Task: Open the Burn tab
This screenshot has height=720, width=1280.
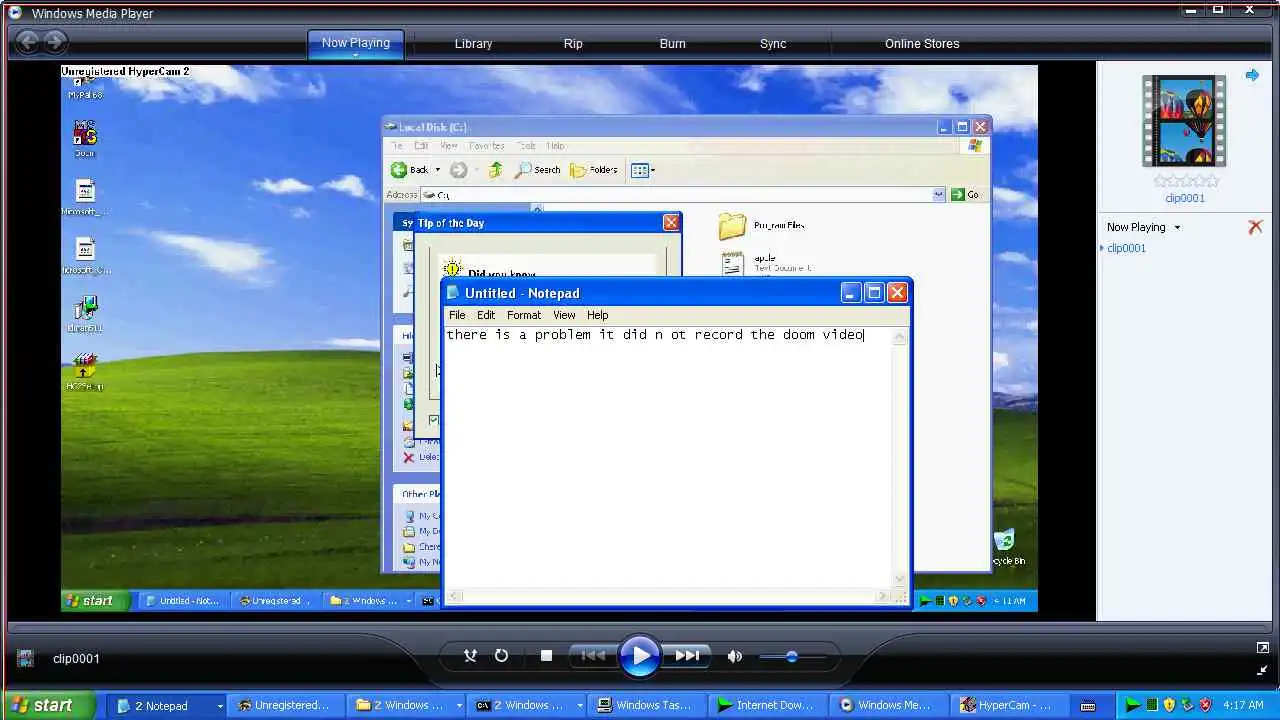Action: pos(673,44)
